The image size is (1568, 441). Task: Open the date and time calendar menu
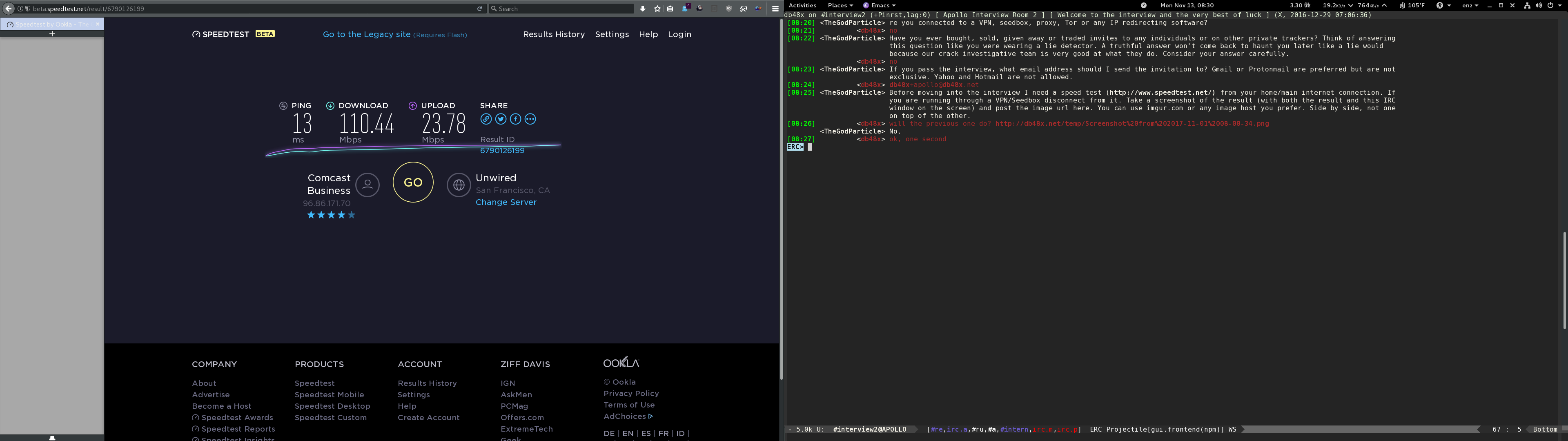(x=1187, y=5)
